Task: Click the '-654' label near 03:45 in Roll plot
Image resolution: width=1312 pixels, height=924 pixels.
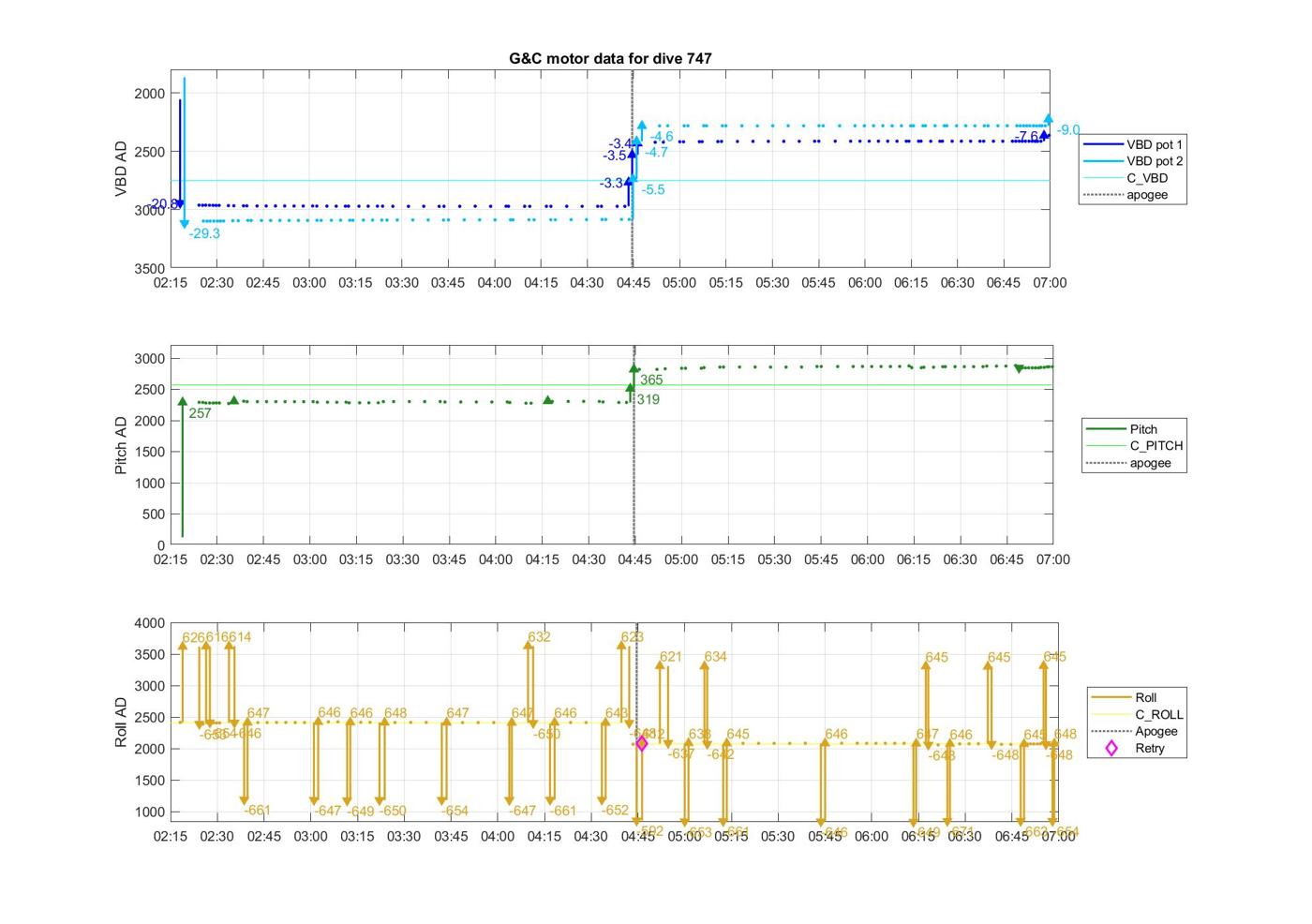Action: tap(455, 811)
